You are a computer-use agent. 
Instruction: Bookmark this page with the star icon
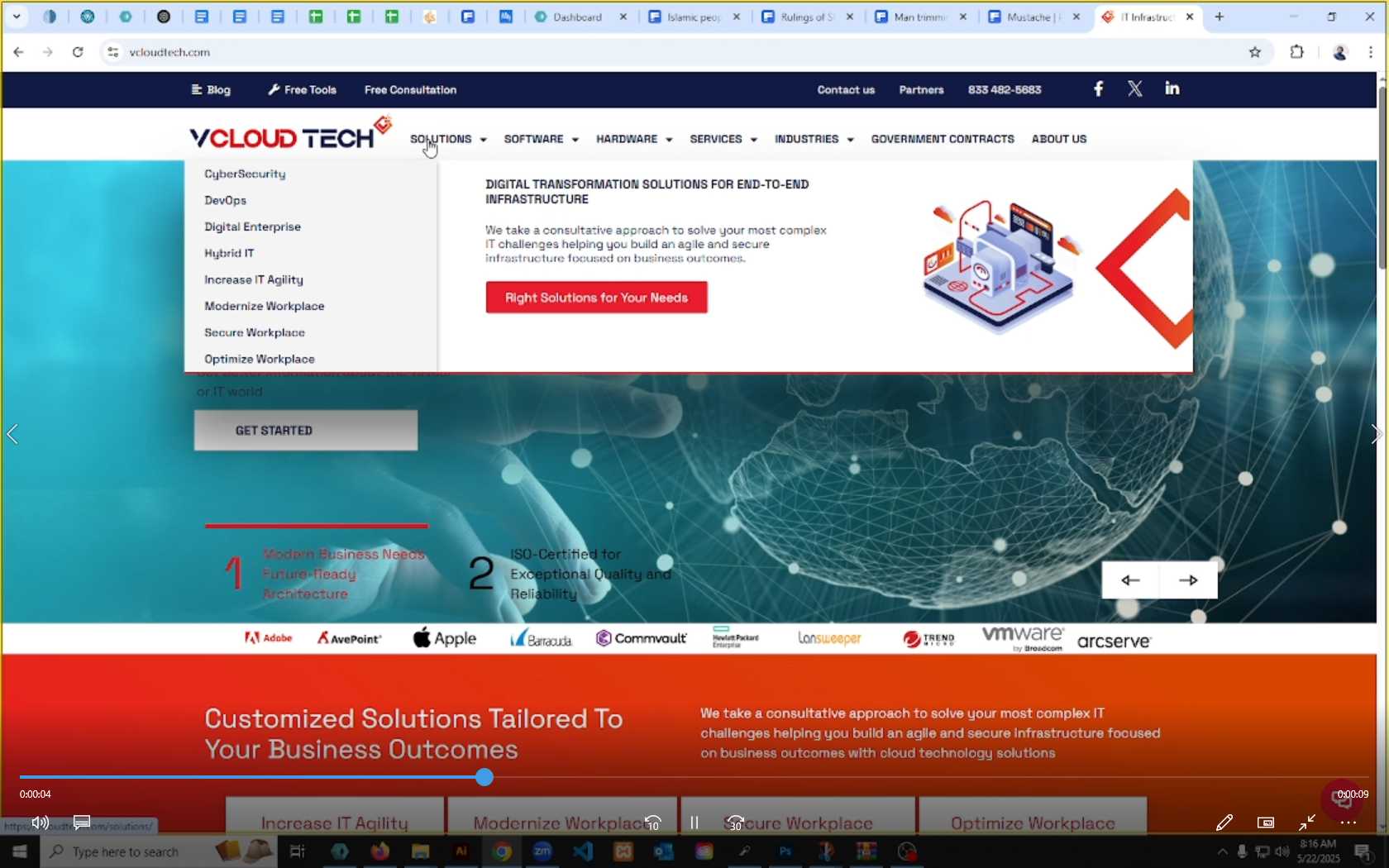click(x=1255, y=52)
